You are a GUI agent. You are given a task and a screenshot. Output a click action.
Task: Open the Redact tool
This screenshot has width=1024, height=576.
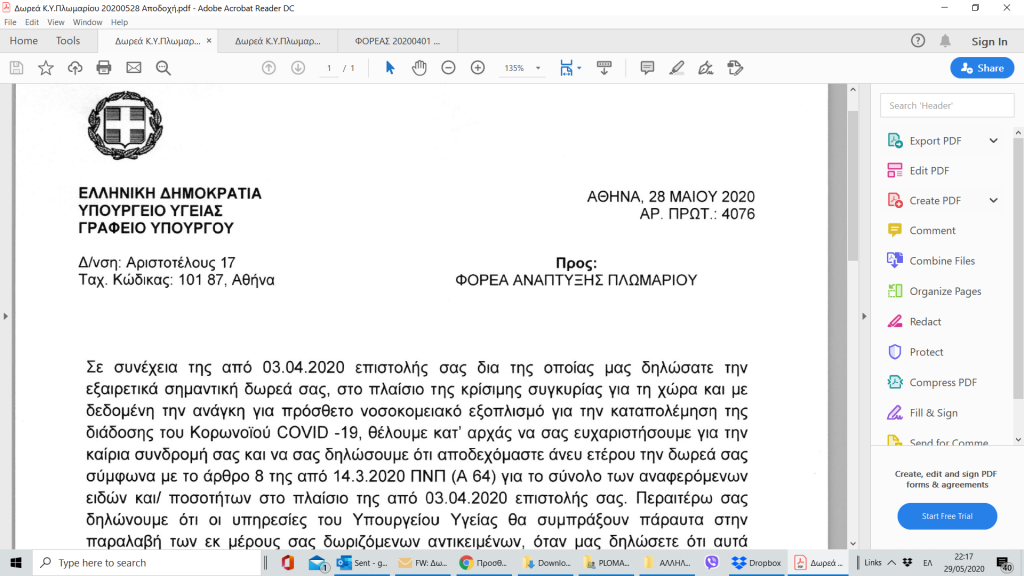(x=925, y=322)
